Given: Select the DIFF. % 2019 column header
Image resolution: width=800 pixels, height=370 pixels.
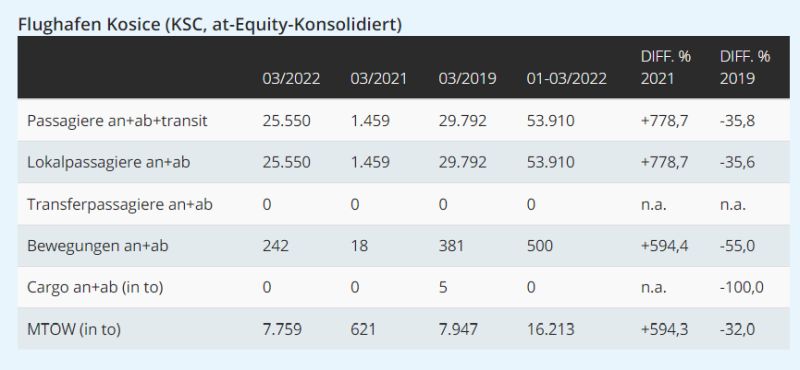Looking at the screenshot, I should click(x=745, y=67).
